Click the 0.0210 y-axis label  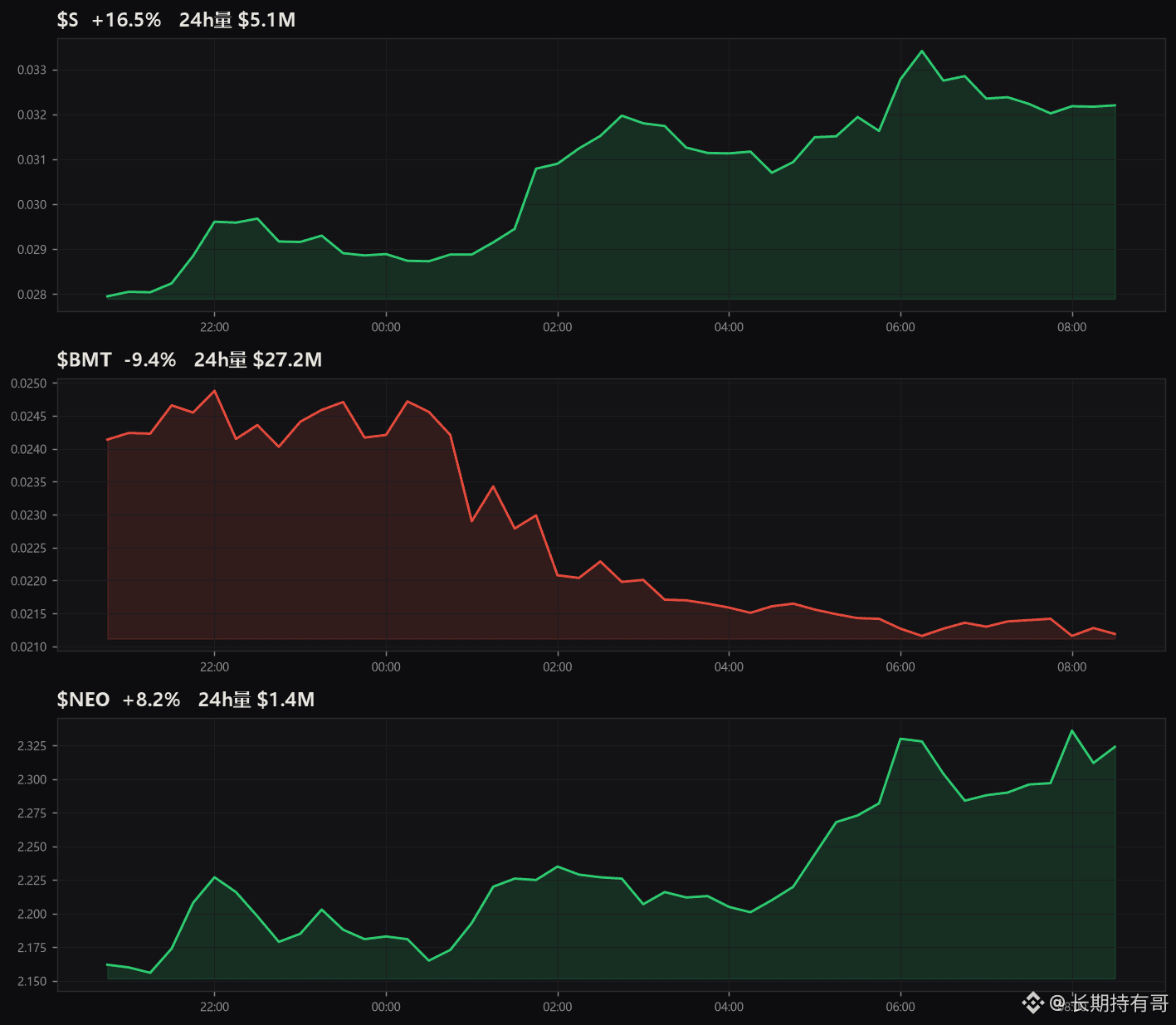[28, 647]
